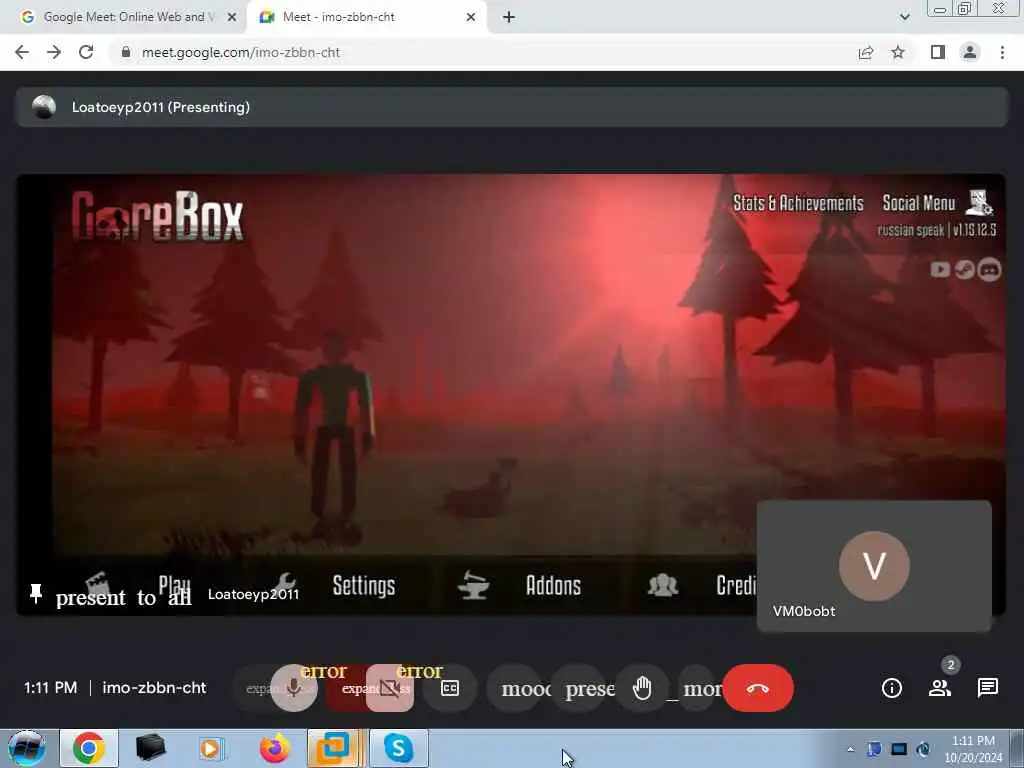Bookmark this page with star
Image resolution: width=1024 pixels, height=768 pixels.
[x=898, y=52]
